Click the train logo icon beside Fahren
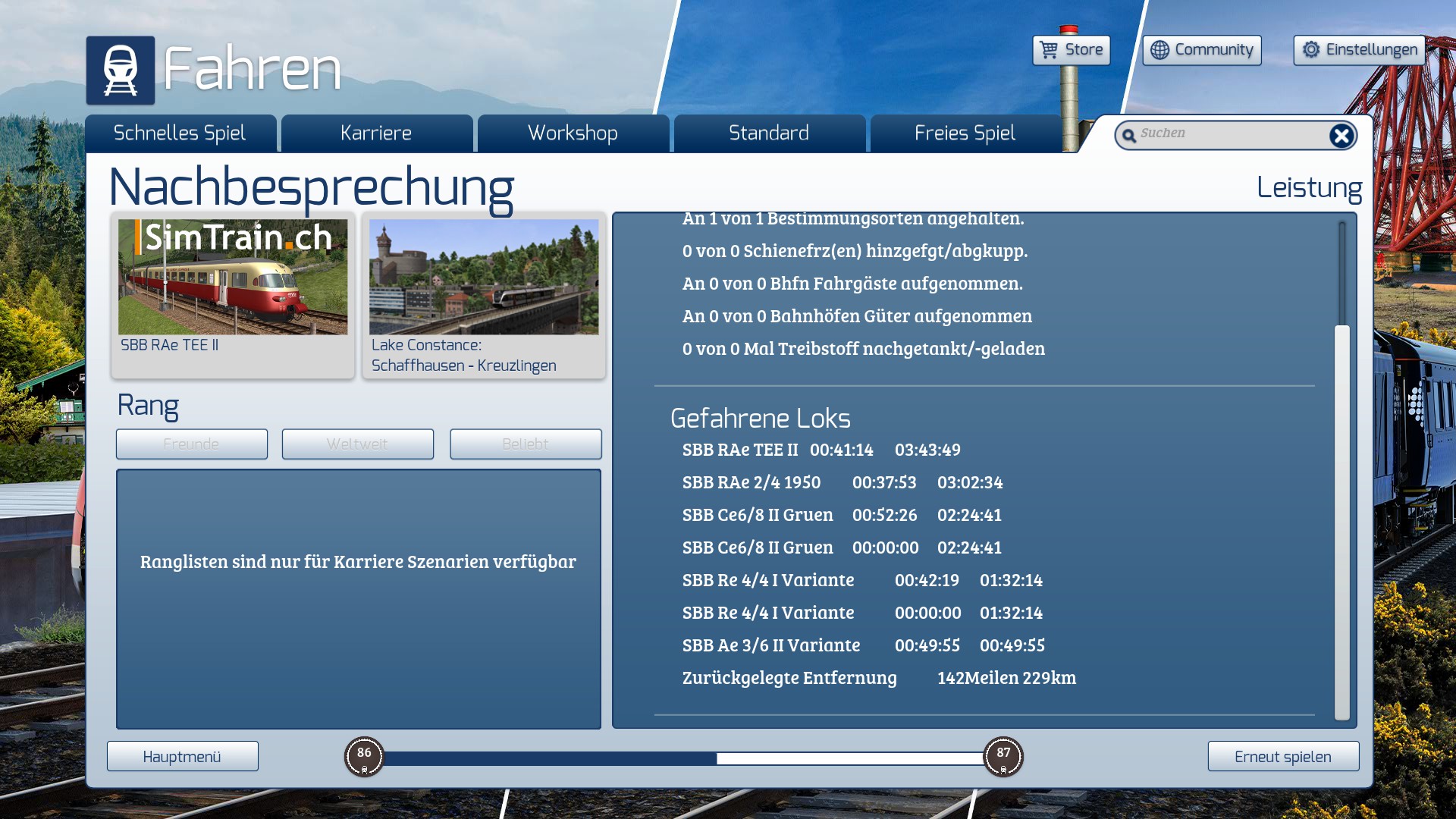 pos(120,70)
